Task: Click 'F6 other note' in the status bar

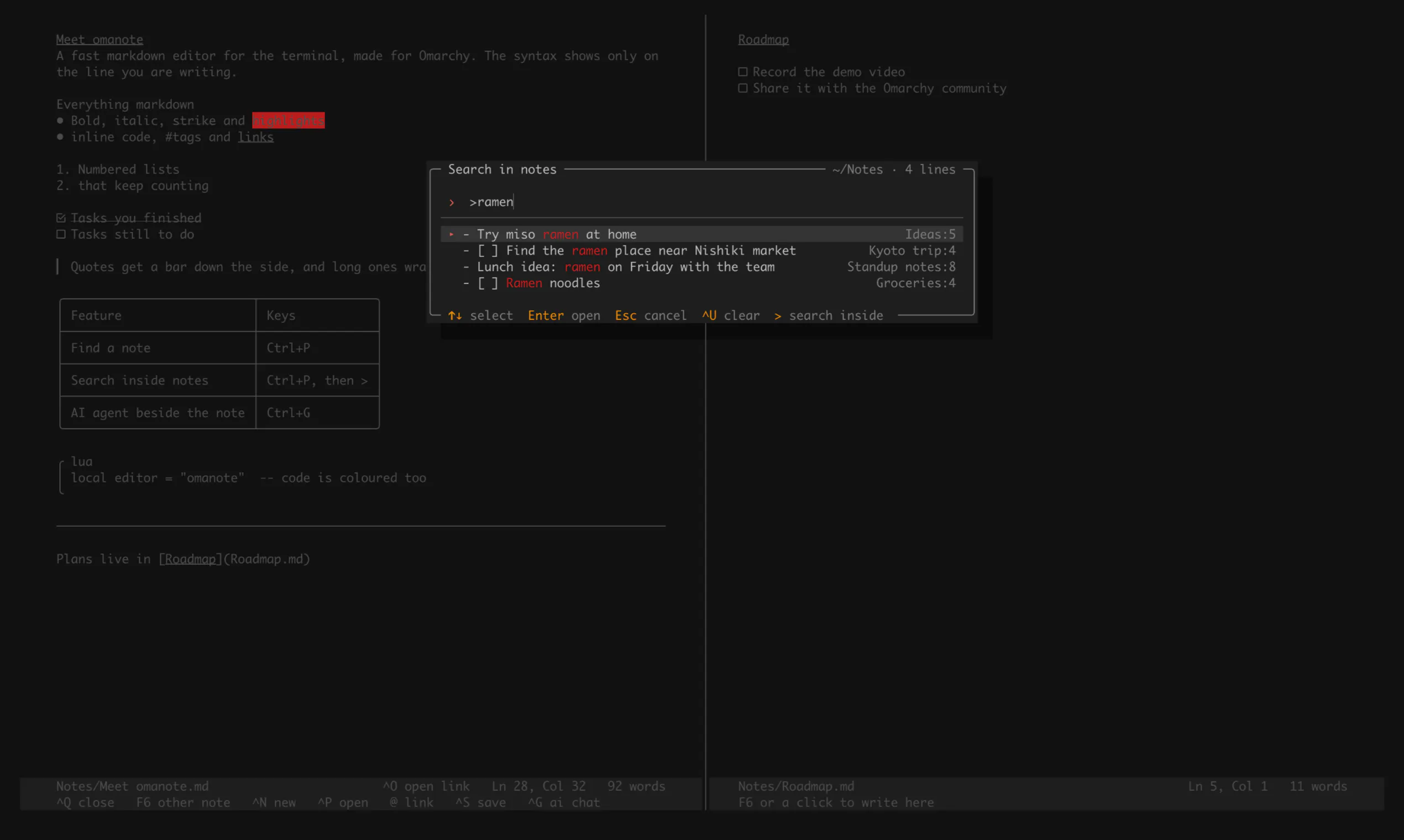Action: click(x=183, y=802)
